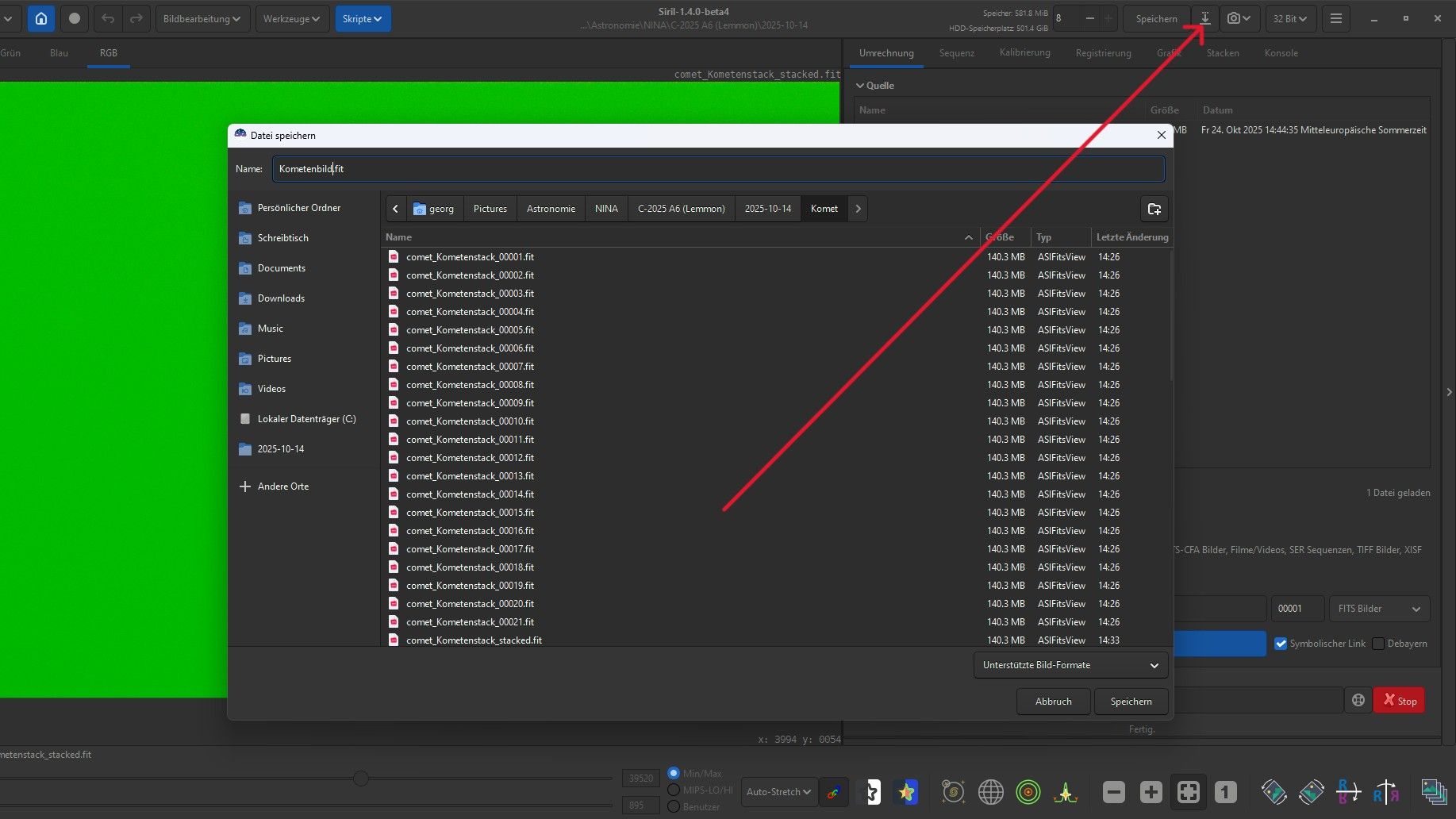Open the Unterstützte Bild-Formate dropdown
Screen dimensions: 1456x819
1070,665
